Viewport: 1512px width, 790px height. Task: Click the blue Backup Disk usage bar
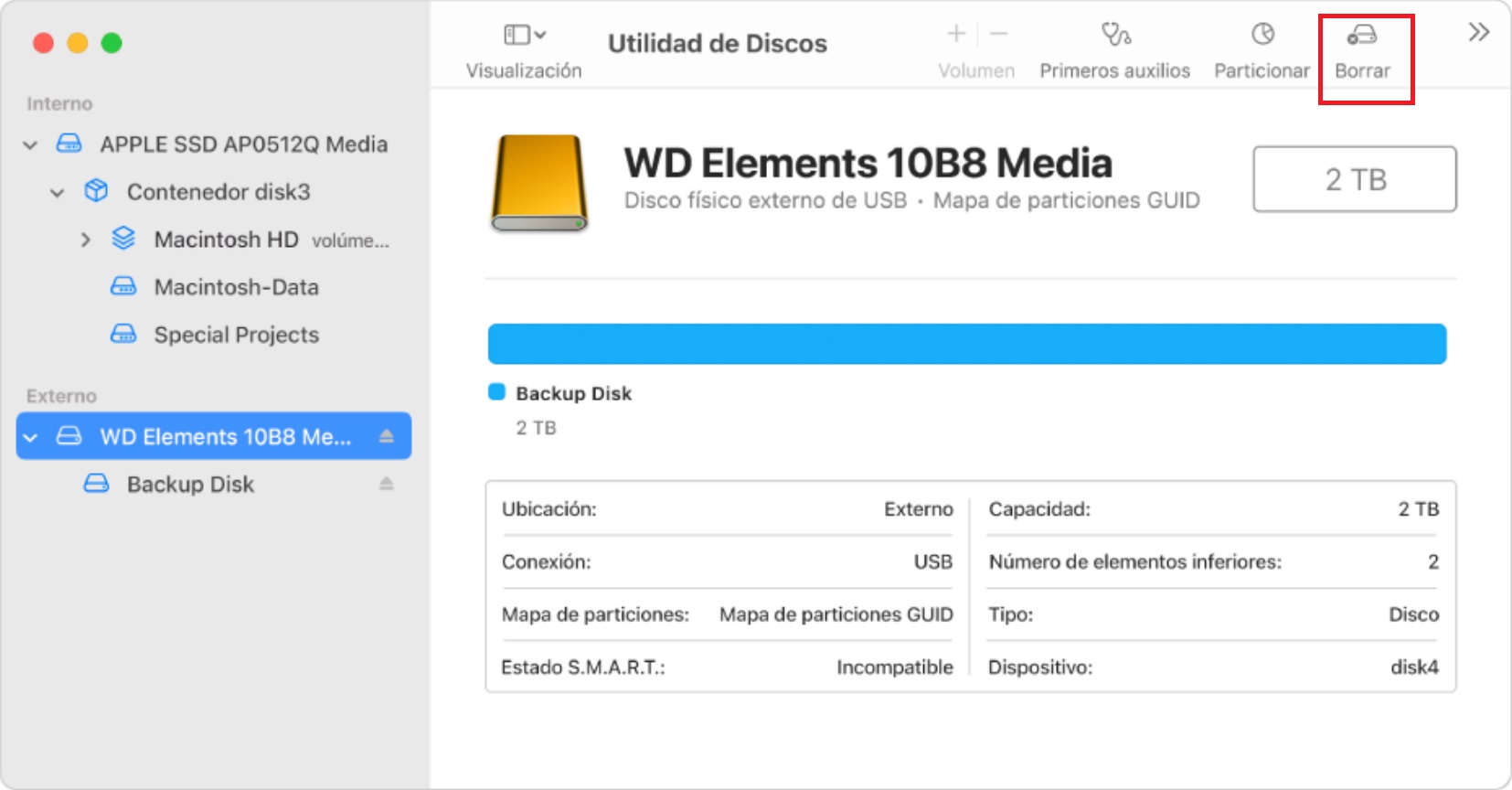(x=966, y=344)
